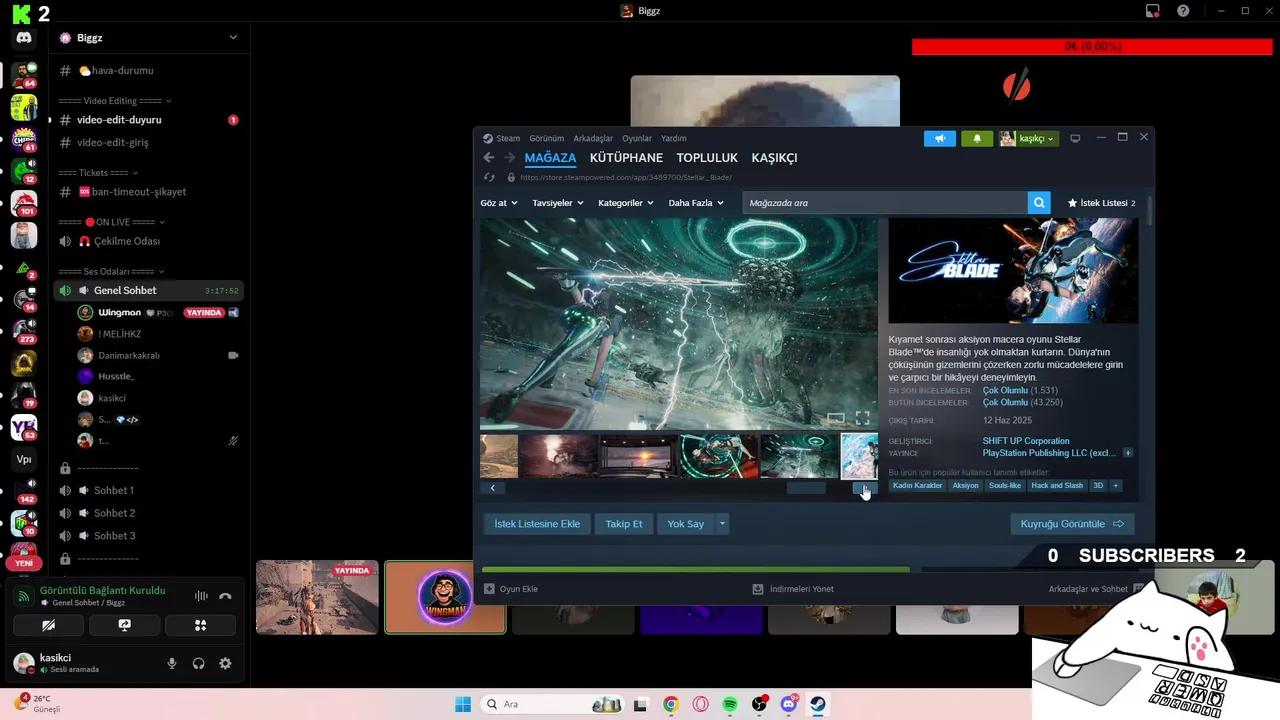Click the Takip Et button
The height and width of the screenshot is (720, 1280).
click(624, 524)
